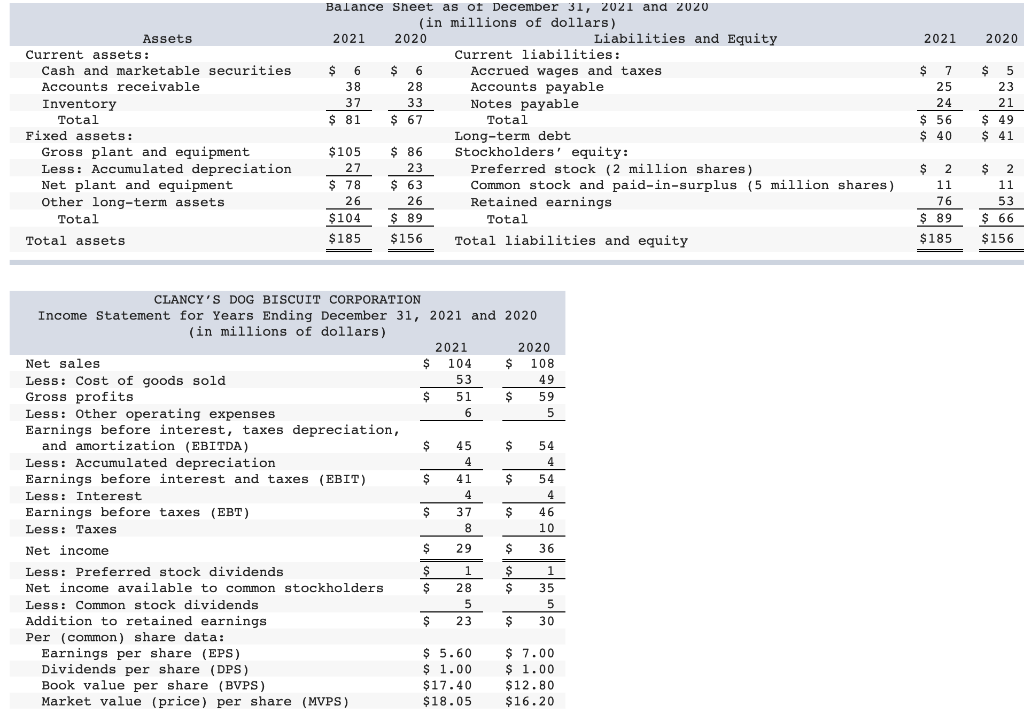
Task: Click the 2021 retained earnings value 76
Action: [944, 201]
